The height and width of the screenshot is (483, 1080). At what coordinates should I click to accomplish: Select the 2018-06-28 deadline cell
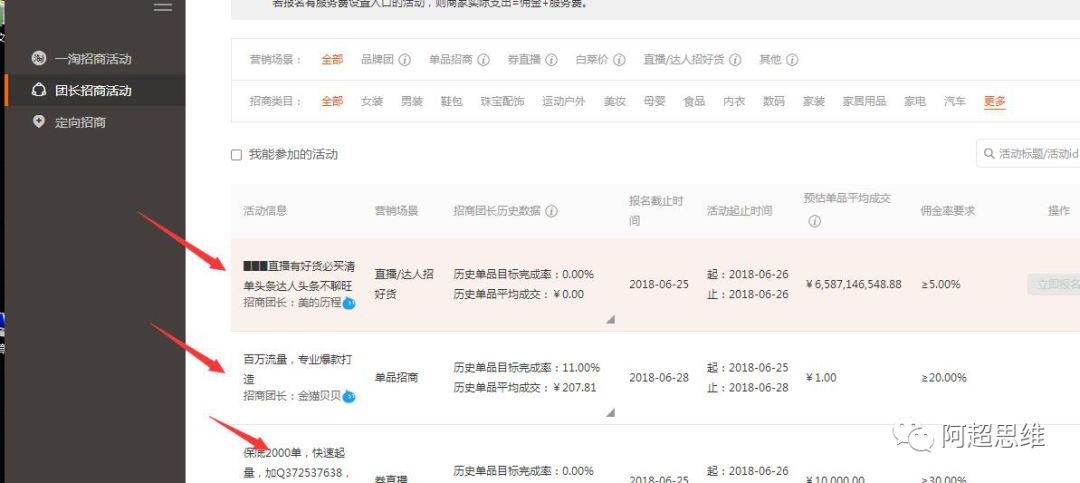(x=658, y=378)
